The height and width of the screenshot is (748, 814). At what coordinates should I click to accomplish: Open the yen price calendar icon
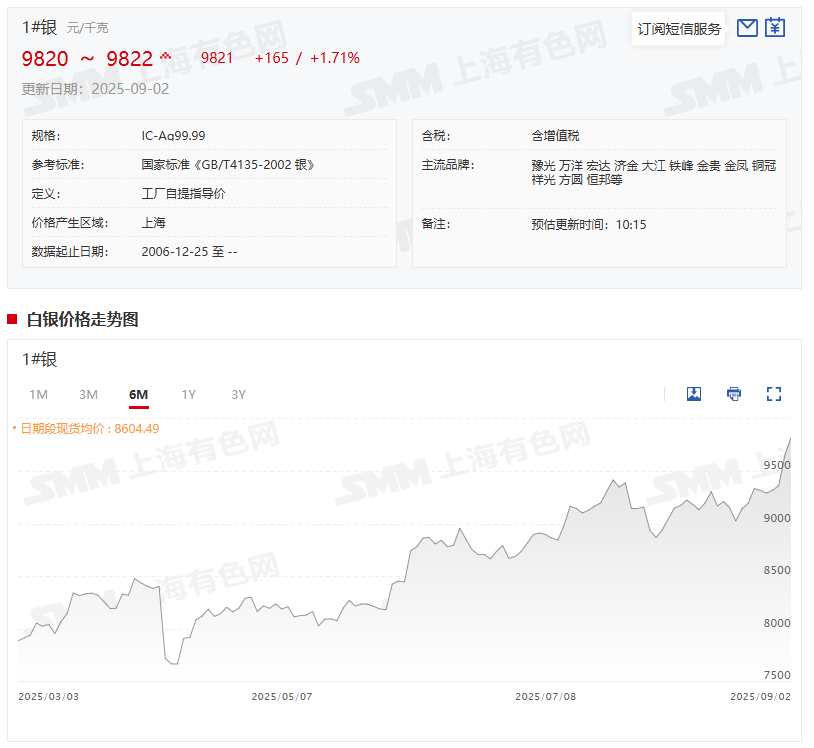coord(775,28)
